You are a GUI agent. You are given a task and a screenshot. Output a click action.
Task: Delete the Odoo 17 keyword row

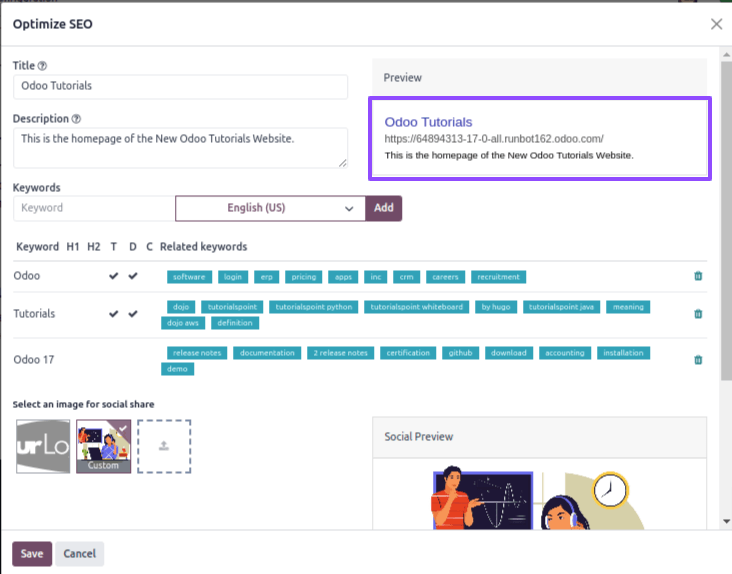pyautogui.click(x=698, y=360)
